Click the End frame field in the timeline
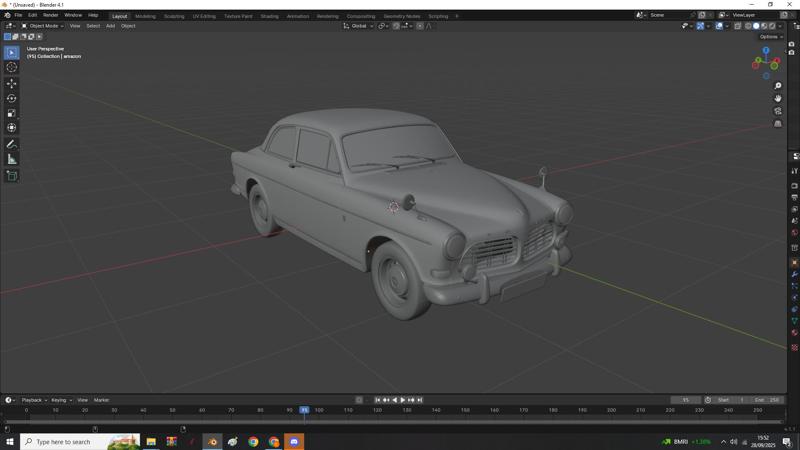The width and height of the screenshot is (800, 450). click(x=767, y=400)
